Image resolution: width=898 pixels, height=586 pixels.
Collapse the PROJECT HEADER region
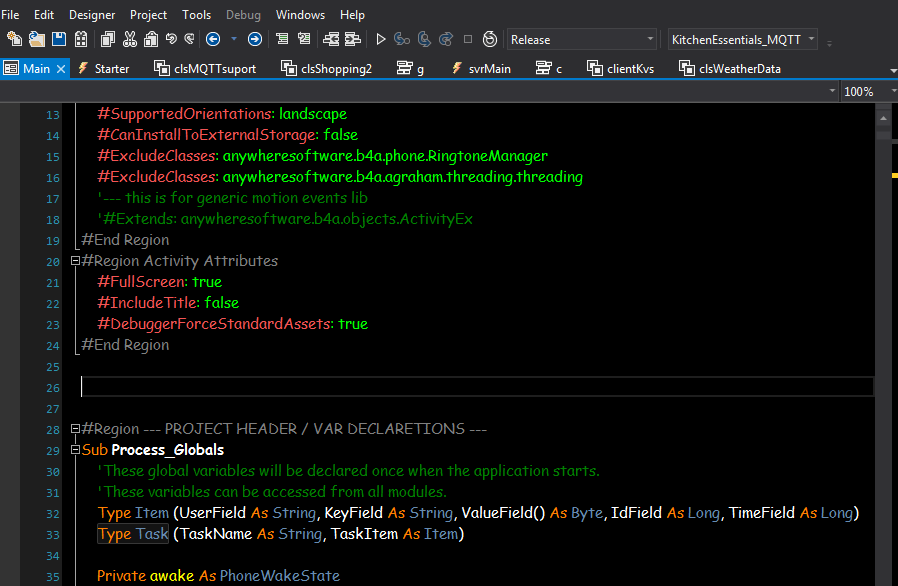click(75, 428)
